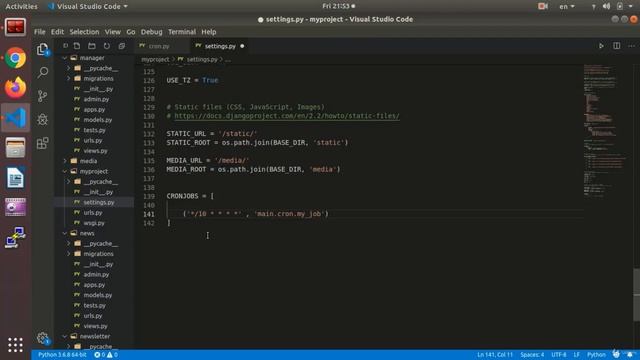Open the Selection menu
The image size is (640, 360).
[84, 32]
